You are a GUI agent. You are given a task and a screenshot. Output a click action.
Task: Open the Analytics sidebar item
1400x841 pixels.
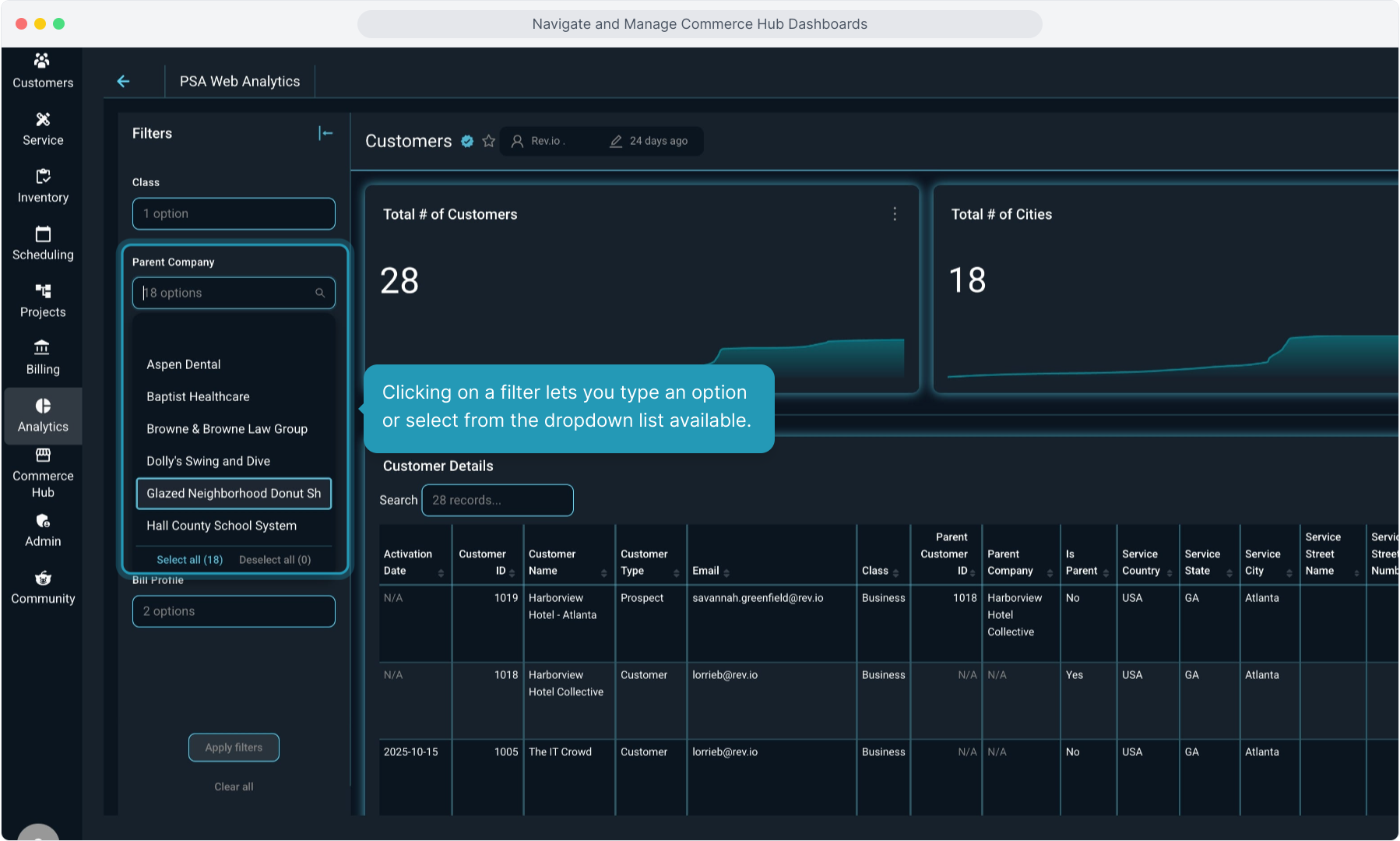tap(43, 415)
